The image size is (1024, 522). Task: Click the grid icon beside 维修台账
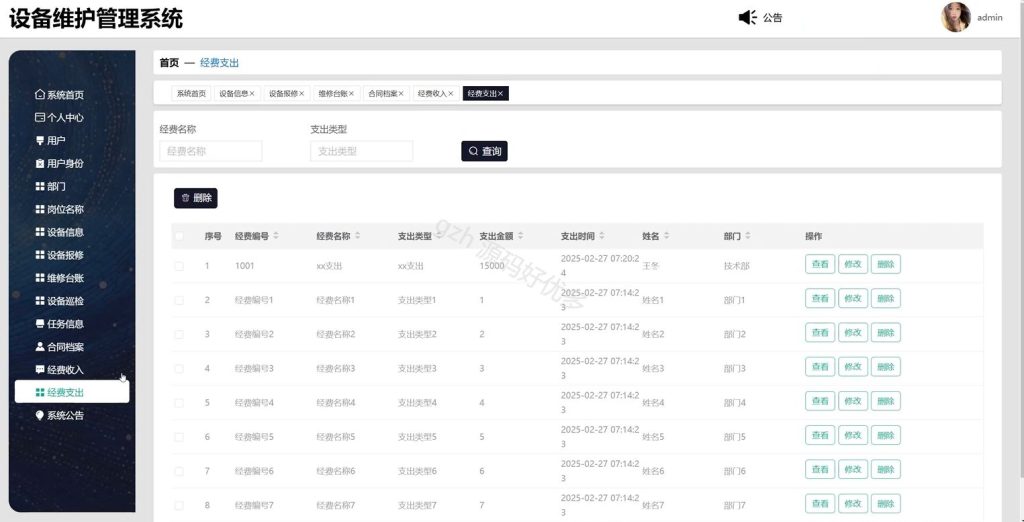[x=40, y=278]
